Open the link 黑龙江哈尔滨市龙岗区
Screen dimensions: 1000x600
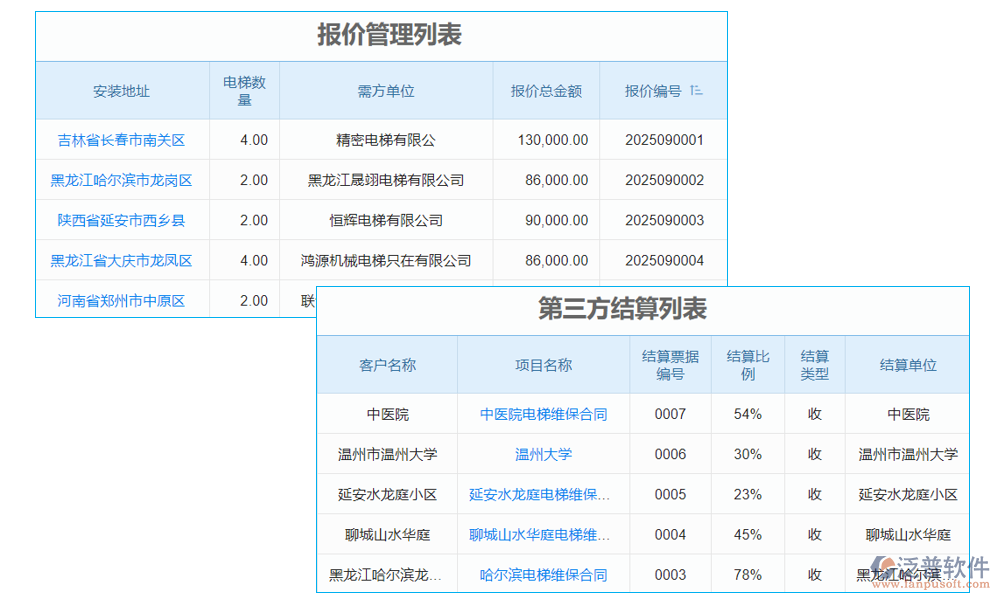click(x=122, y=180)
